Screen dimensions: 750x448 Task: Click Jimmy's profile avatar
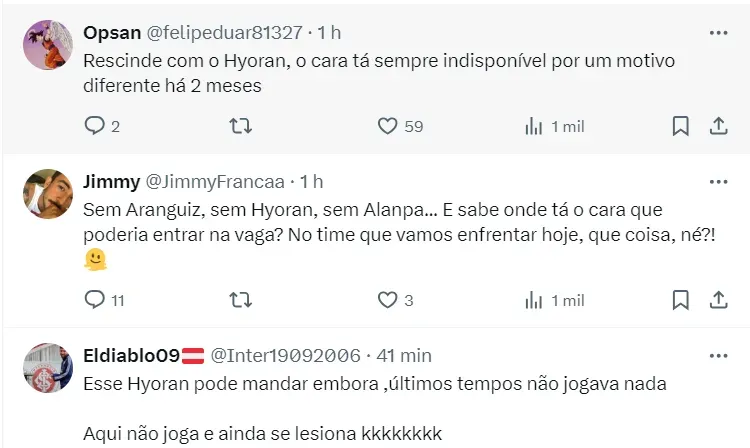47,194
